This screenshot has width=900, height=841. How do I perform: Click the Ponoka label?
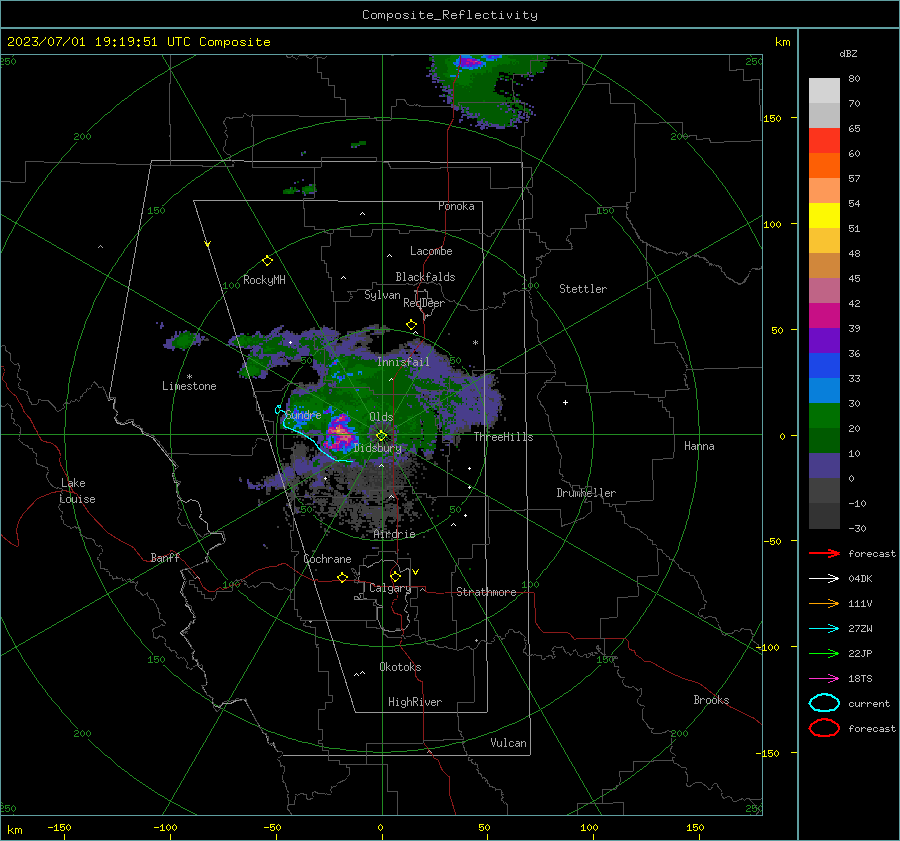tap(456, 206)
